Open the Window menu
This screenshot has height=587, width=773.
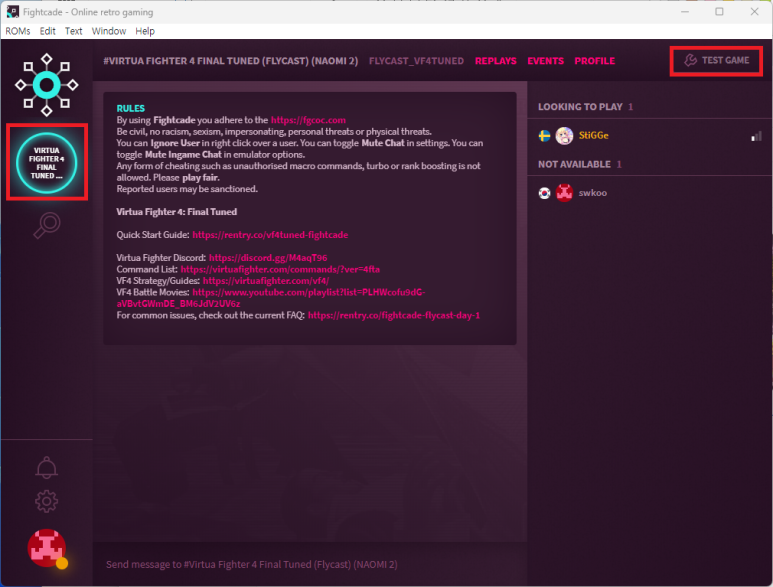pos(109,31)
